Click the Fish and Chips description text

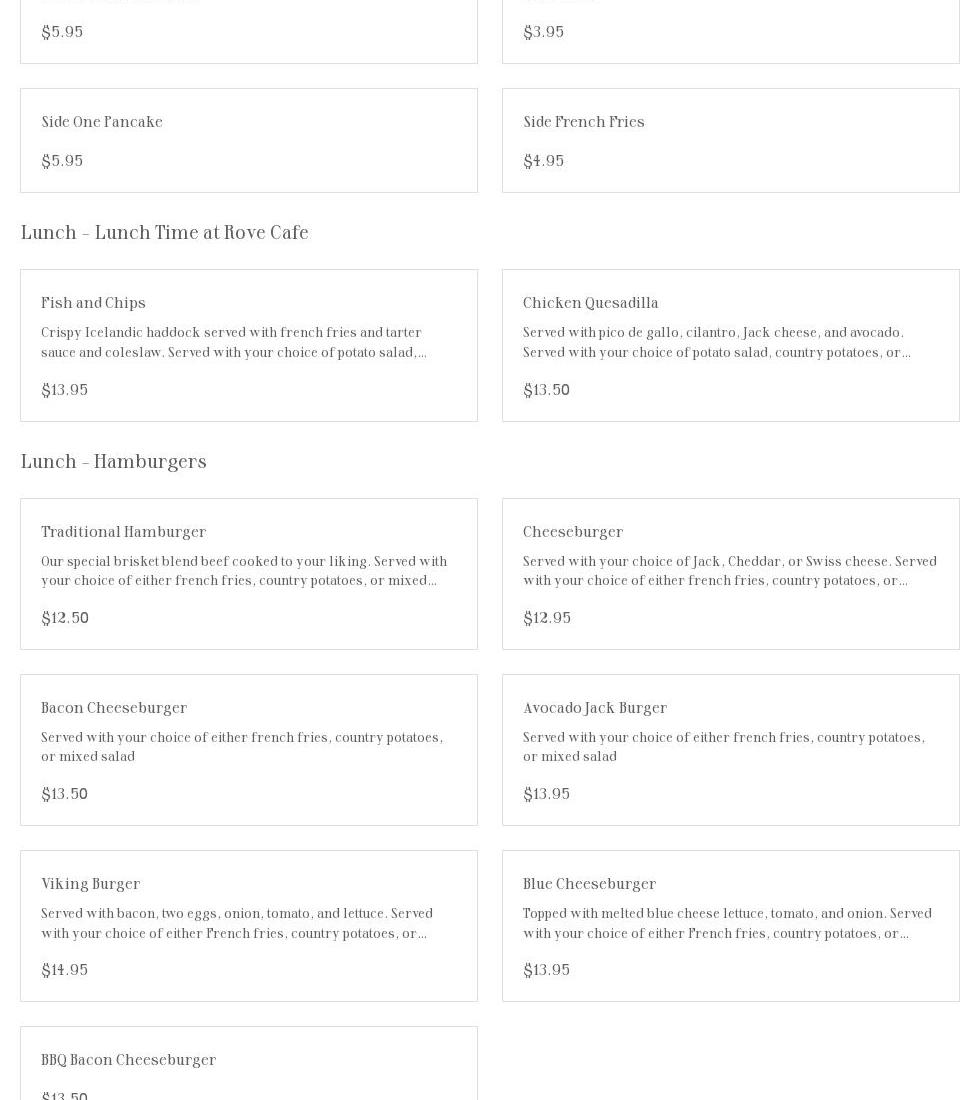[x=234, y=343]
